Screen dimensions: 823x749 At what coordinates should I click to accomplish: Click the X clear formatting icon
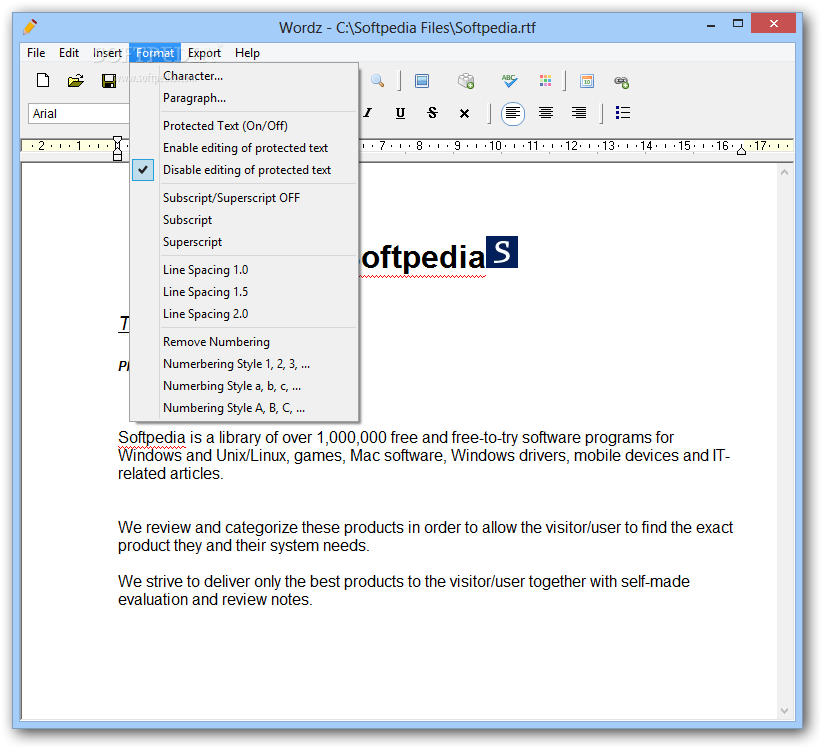coord(464,113)
